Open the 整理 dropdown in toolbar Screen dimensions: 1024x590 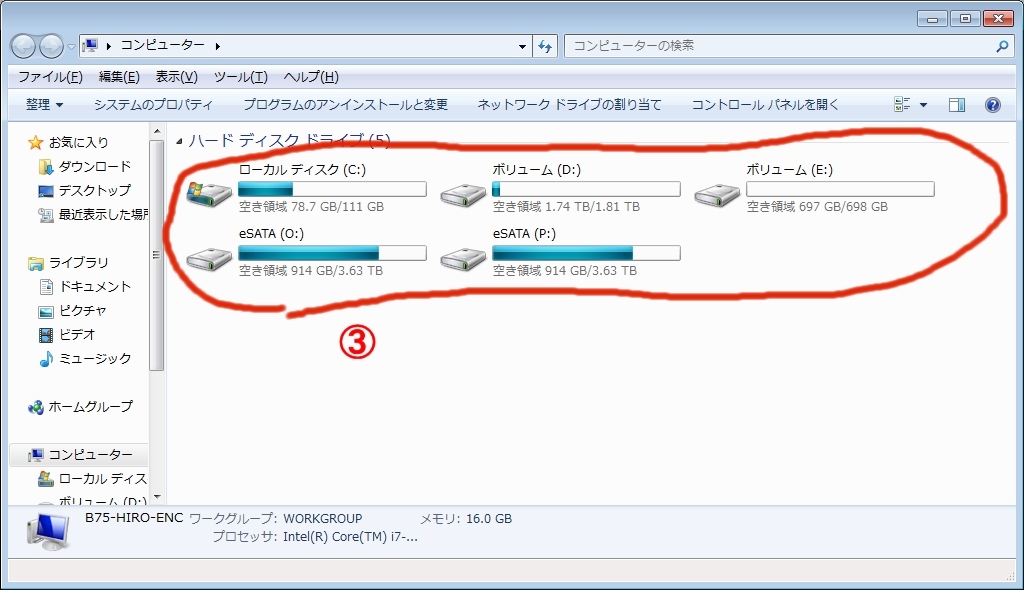pos(44,105)
